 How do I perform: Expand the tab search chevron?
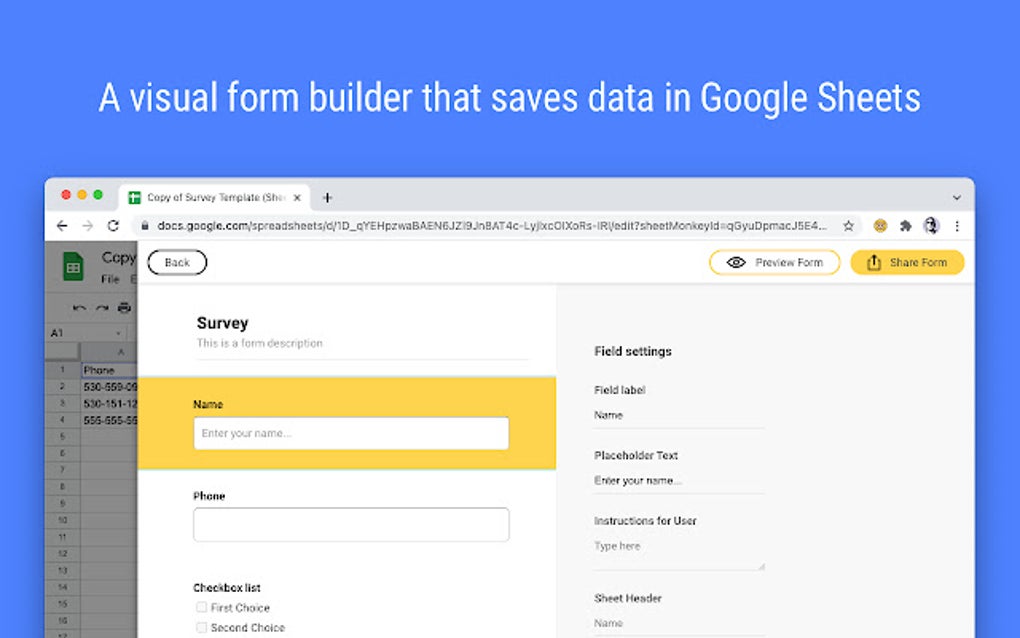point(956,198)
